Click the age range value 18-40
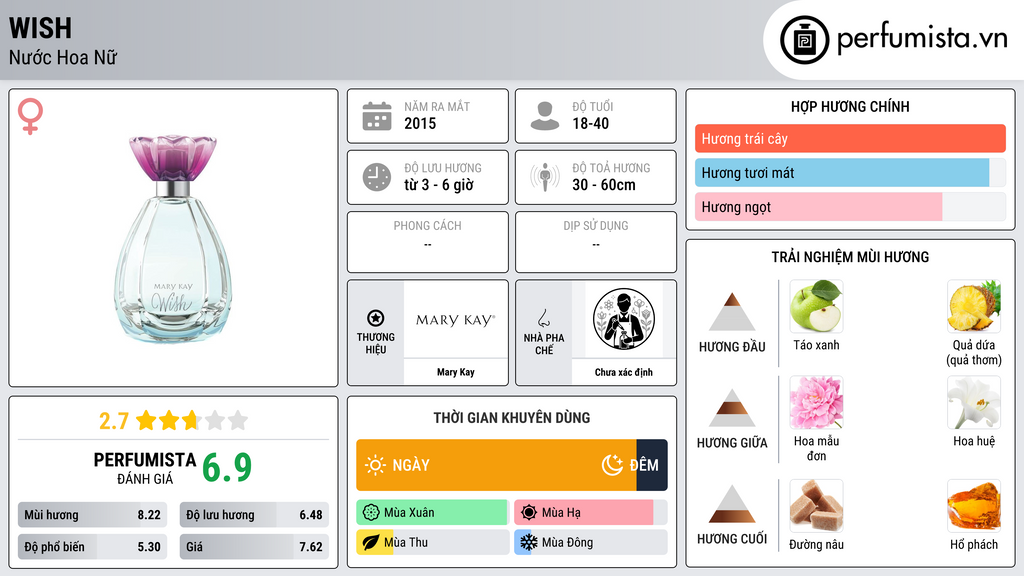 click(590, 123)
